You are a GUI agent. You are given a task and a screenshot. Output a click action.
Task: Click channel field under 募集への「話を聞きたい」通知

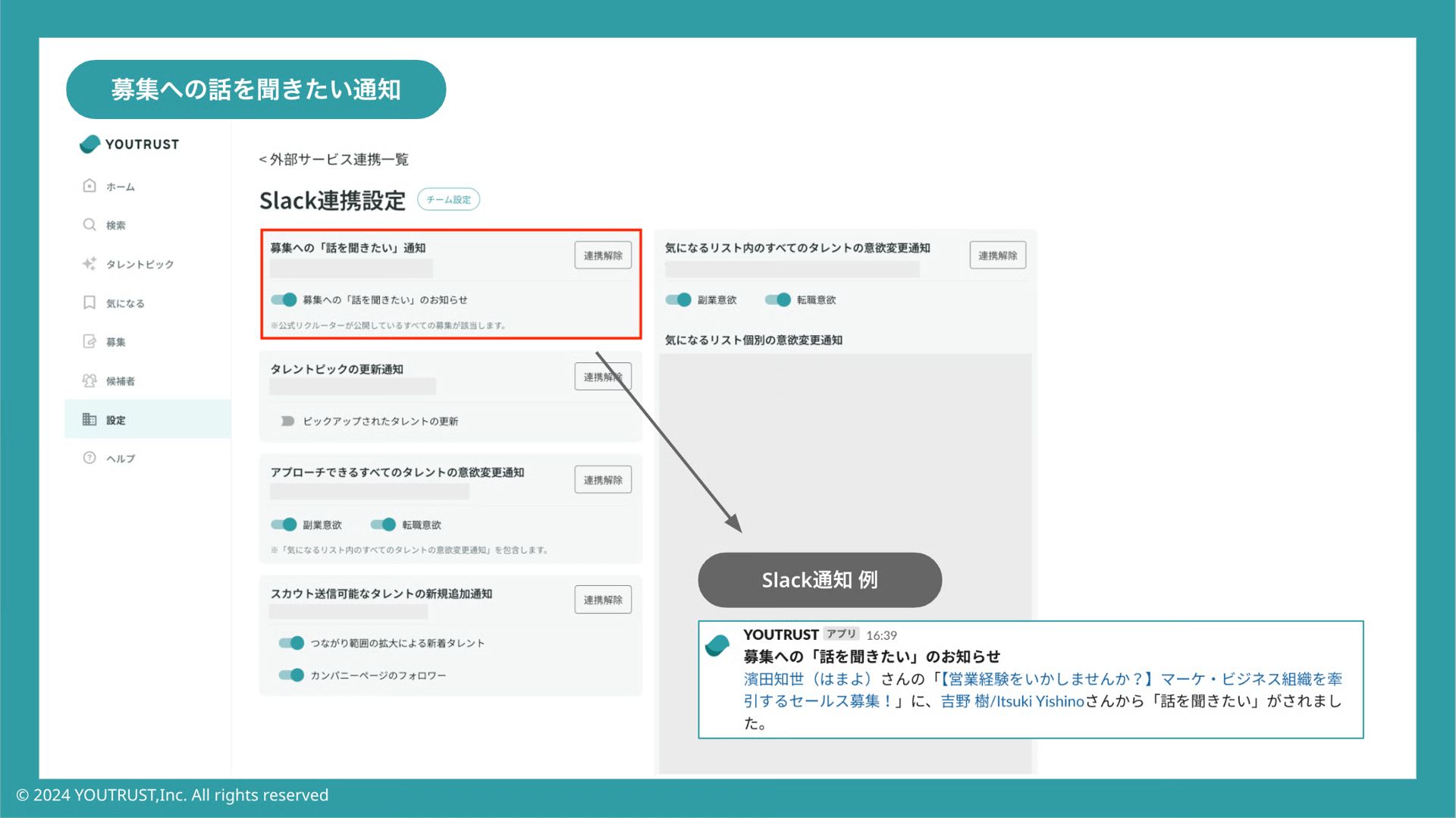point(351,268)
